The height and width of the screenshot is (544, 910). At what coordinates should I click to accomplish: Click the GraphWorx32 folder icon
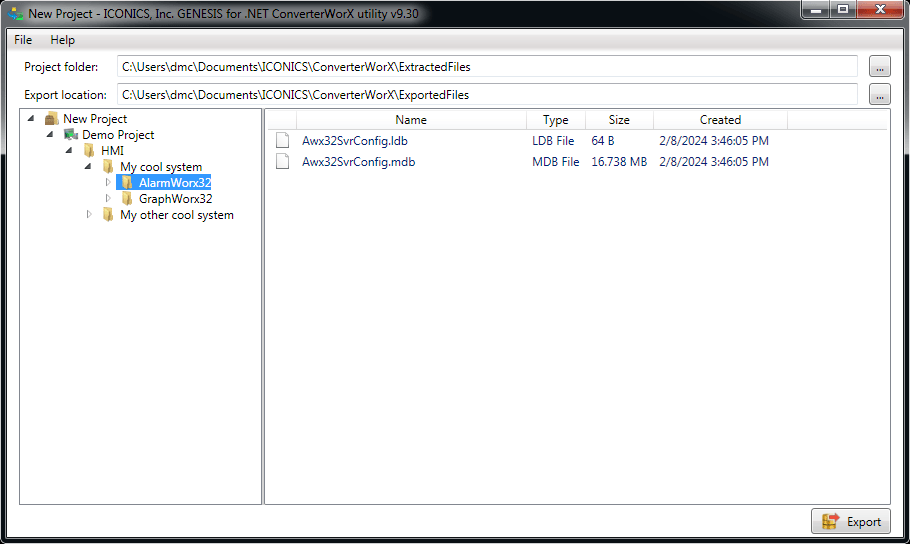pyautogui.click(x=127, y=199)
